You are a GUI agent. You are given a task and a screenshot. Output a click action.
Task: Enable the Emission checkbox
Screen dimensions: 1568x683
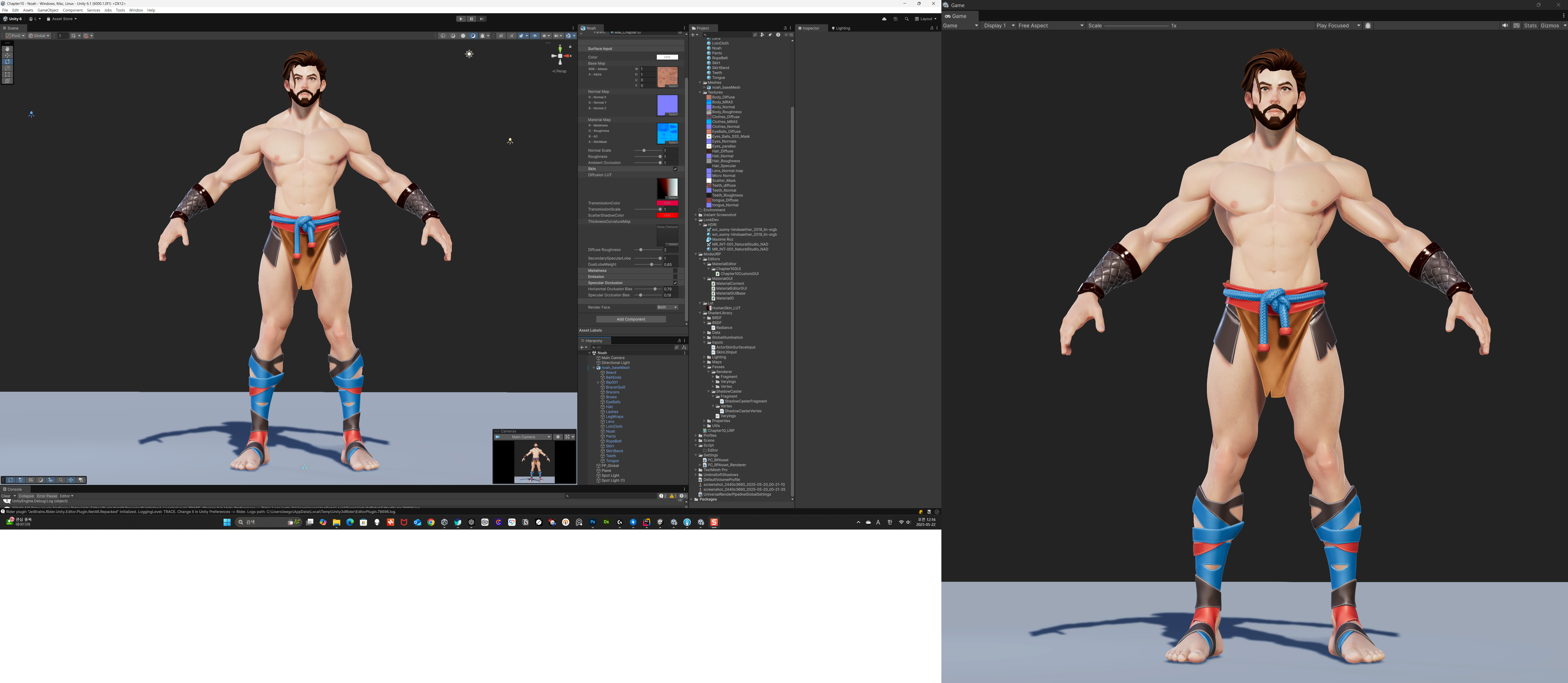click(x=675, y=277)
